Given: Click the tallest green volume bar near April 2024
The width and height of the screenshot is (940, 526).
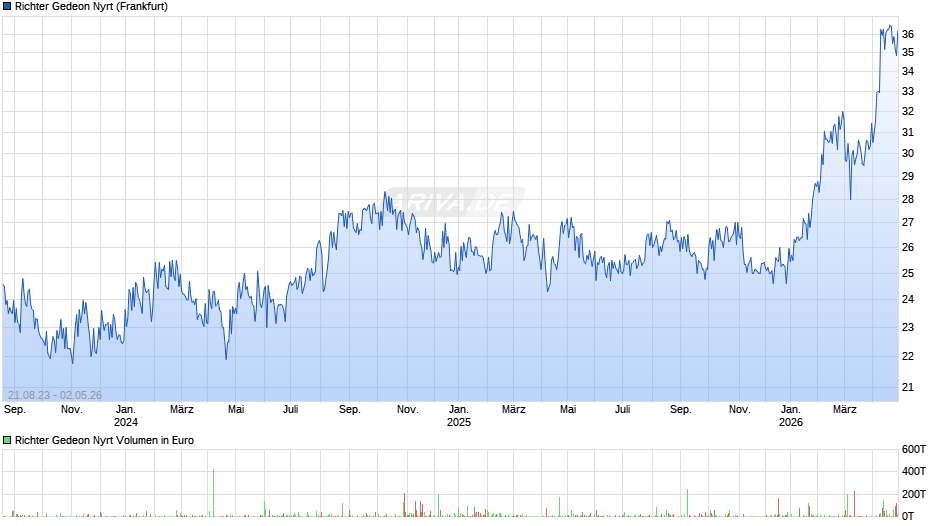Looking at the screenshot, I should pyautogui.click(x=213, y=493).
